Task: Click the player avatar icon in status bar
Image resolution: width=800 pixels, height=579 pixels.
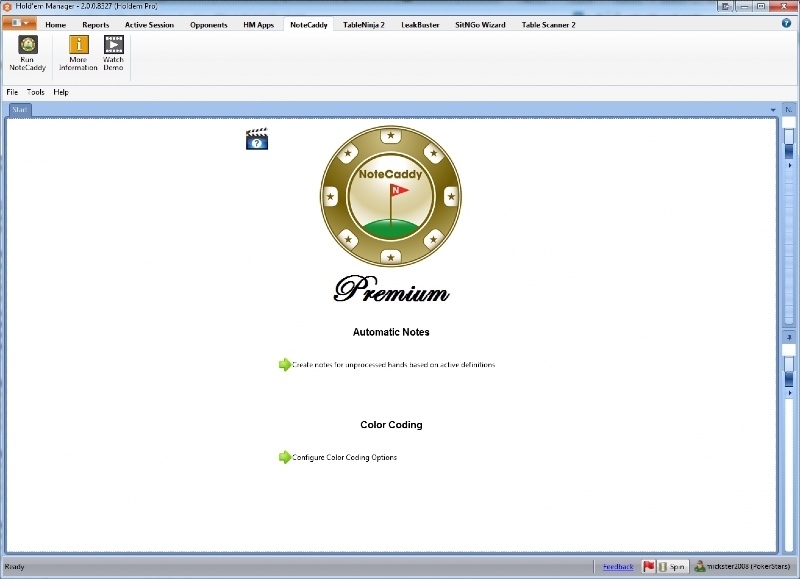Action: click(700, 566)
